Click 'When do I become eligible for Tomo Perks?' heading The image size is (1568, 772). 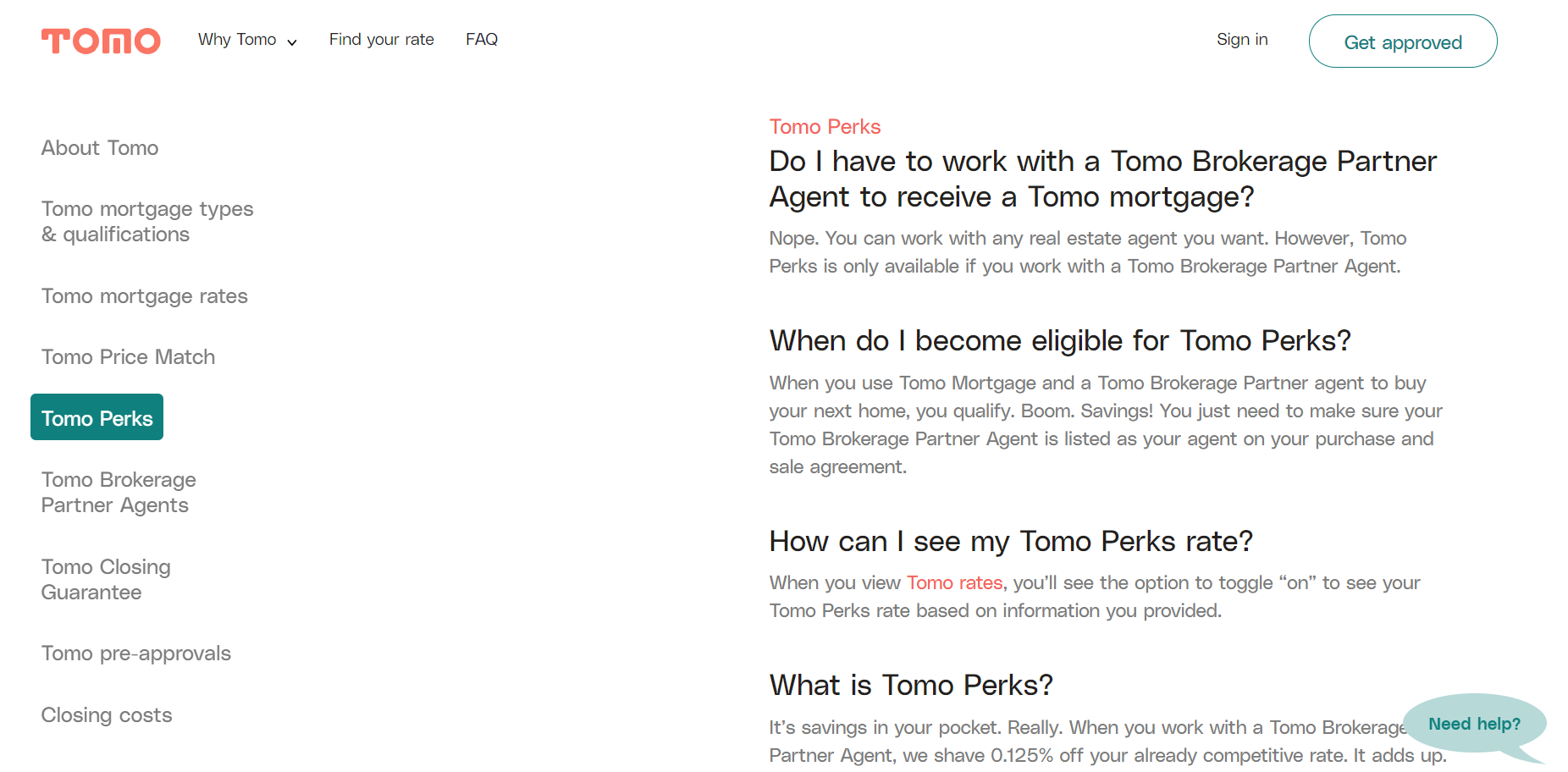1060,341
